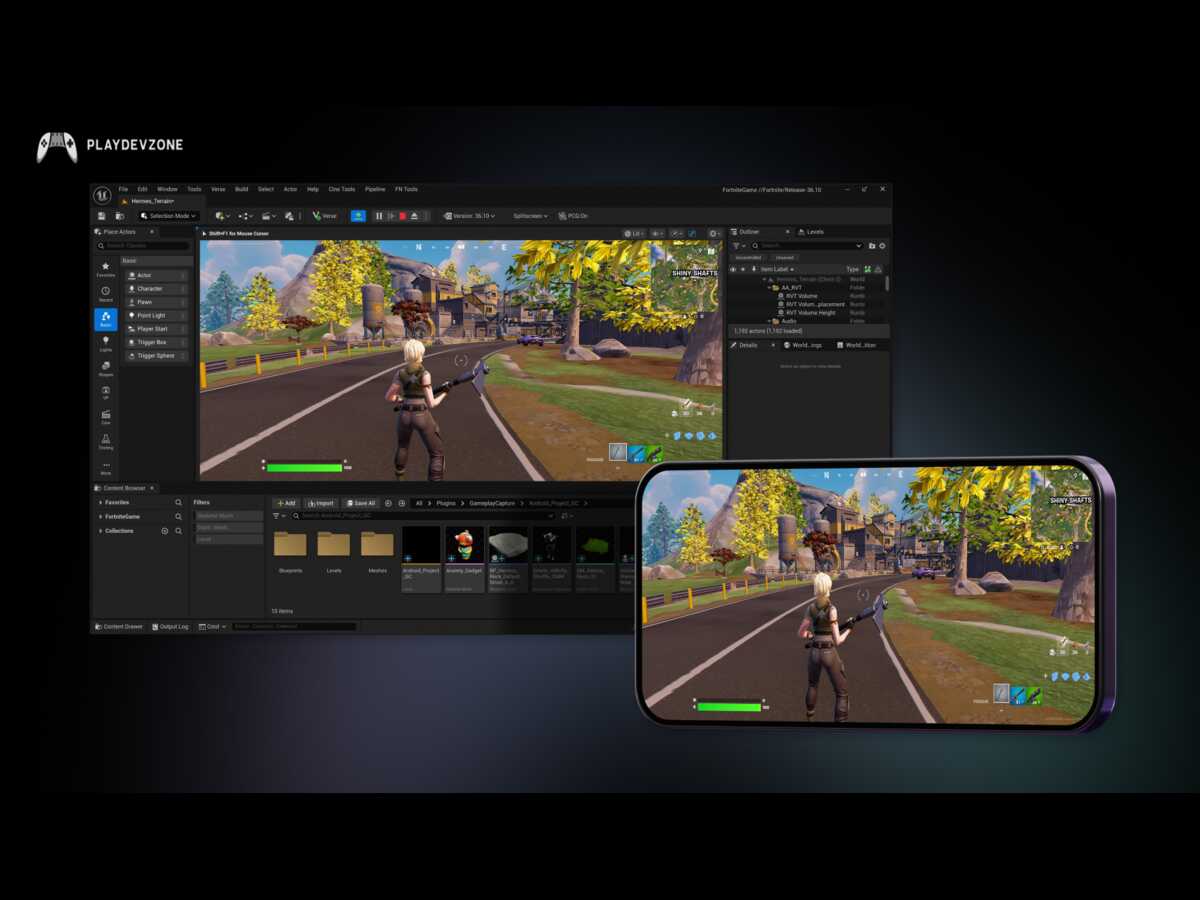Expand the Favorites section in Content Browser
Image resolution: width=1200 pixels, height=900 pixels.
coord(101,502)
